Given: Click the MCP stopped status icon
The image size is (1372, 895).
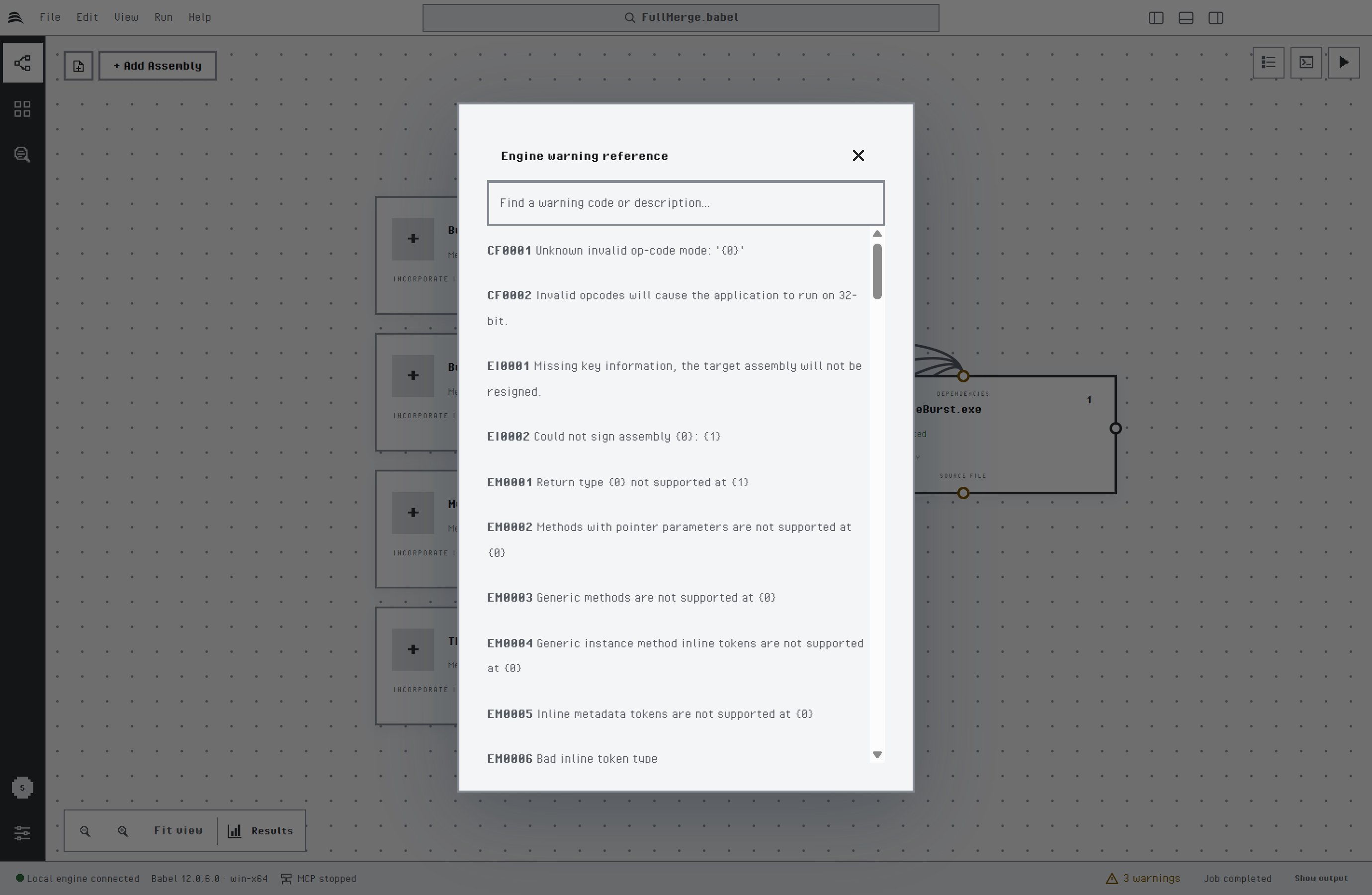Looking at the screenshot, I should (286, 878).
